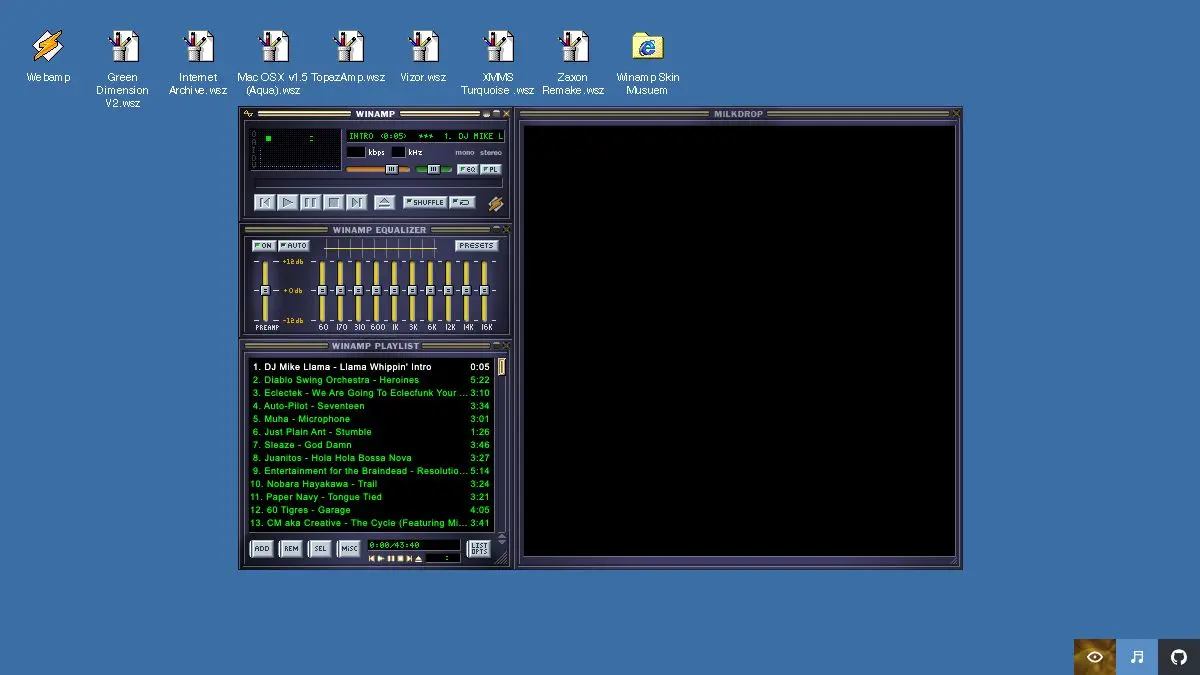Click the large Pause button in Winamp main window
The height and width of the screenshot is (675, 1200).
311,202
